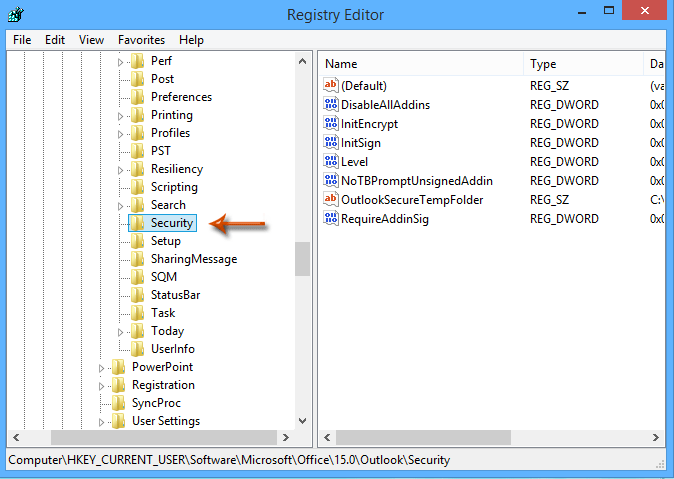This screenshot has width=674, height=479.
Task: Click the OutlookSecureTempFolder string icon
Action: click(331, 199)
